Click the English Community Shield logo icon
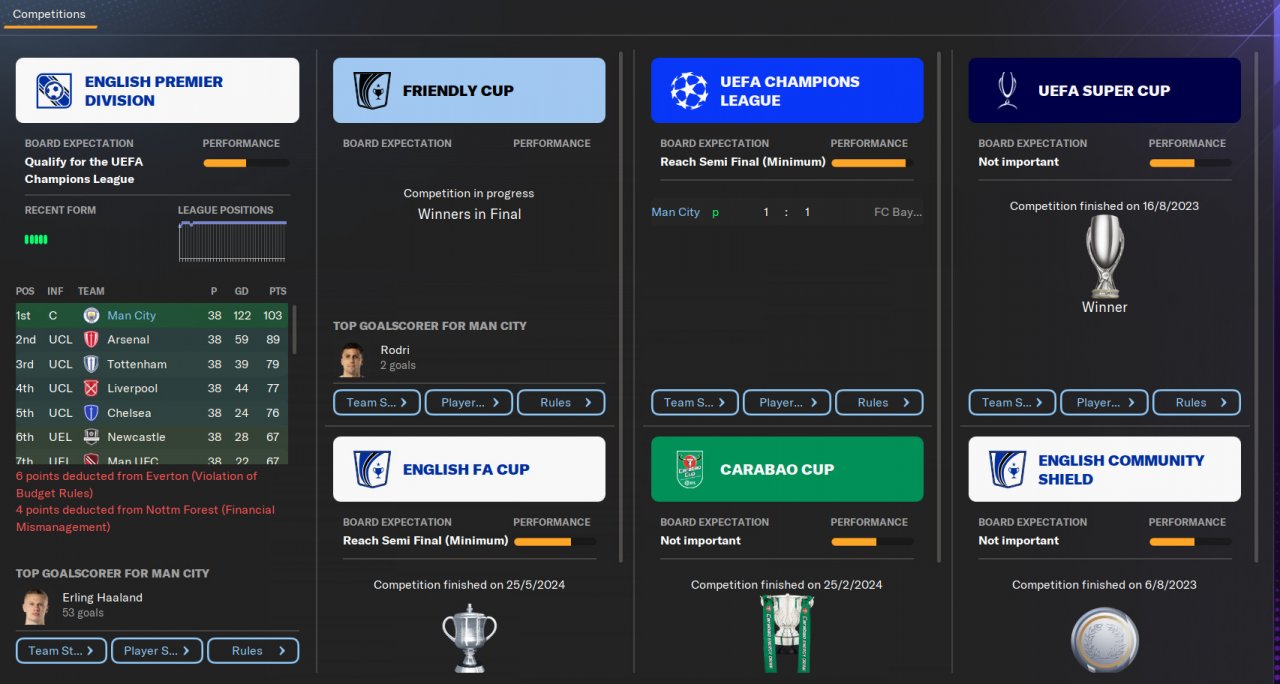This screenshot has width=1280, height=684. 1007,469
